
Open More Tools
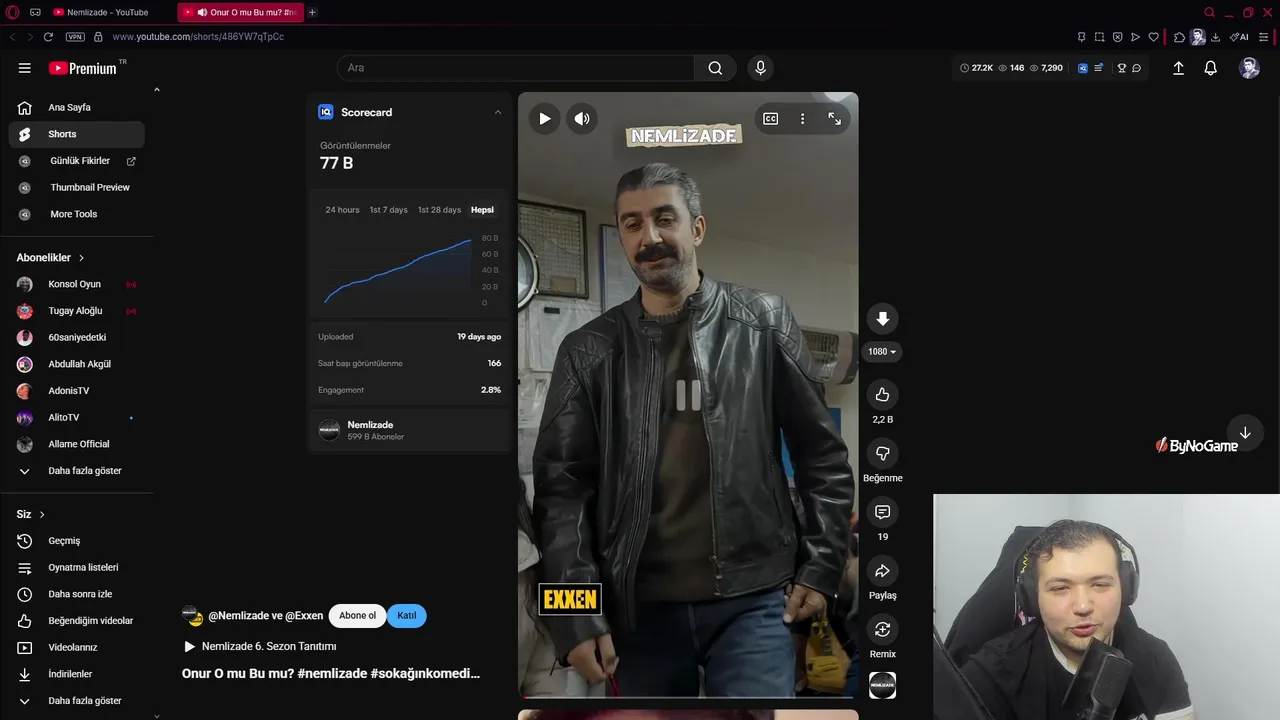pos(76,214)
